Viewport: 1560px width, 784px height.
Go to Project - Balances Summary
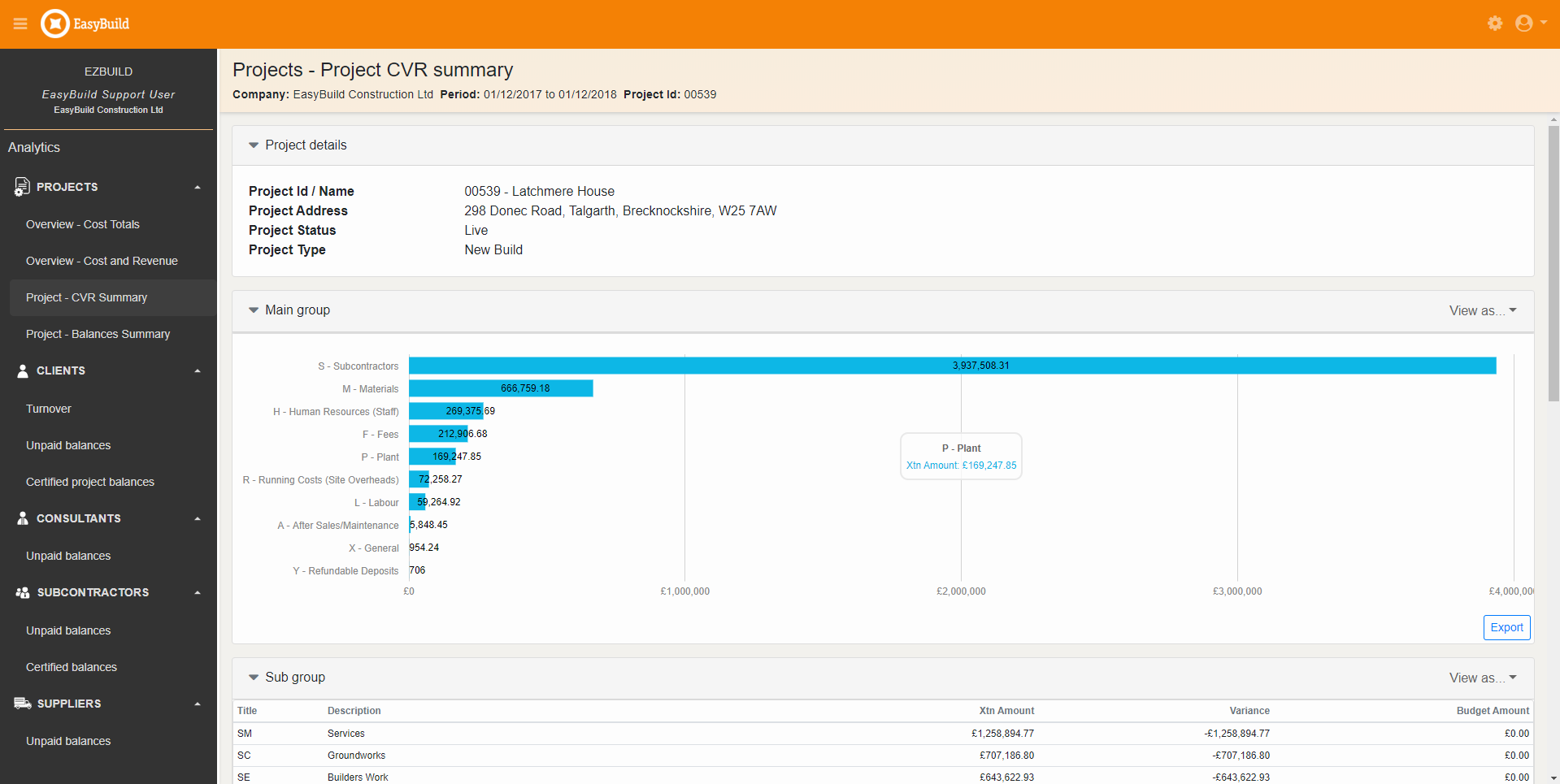click(98, 334)
